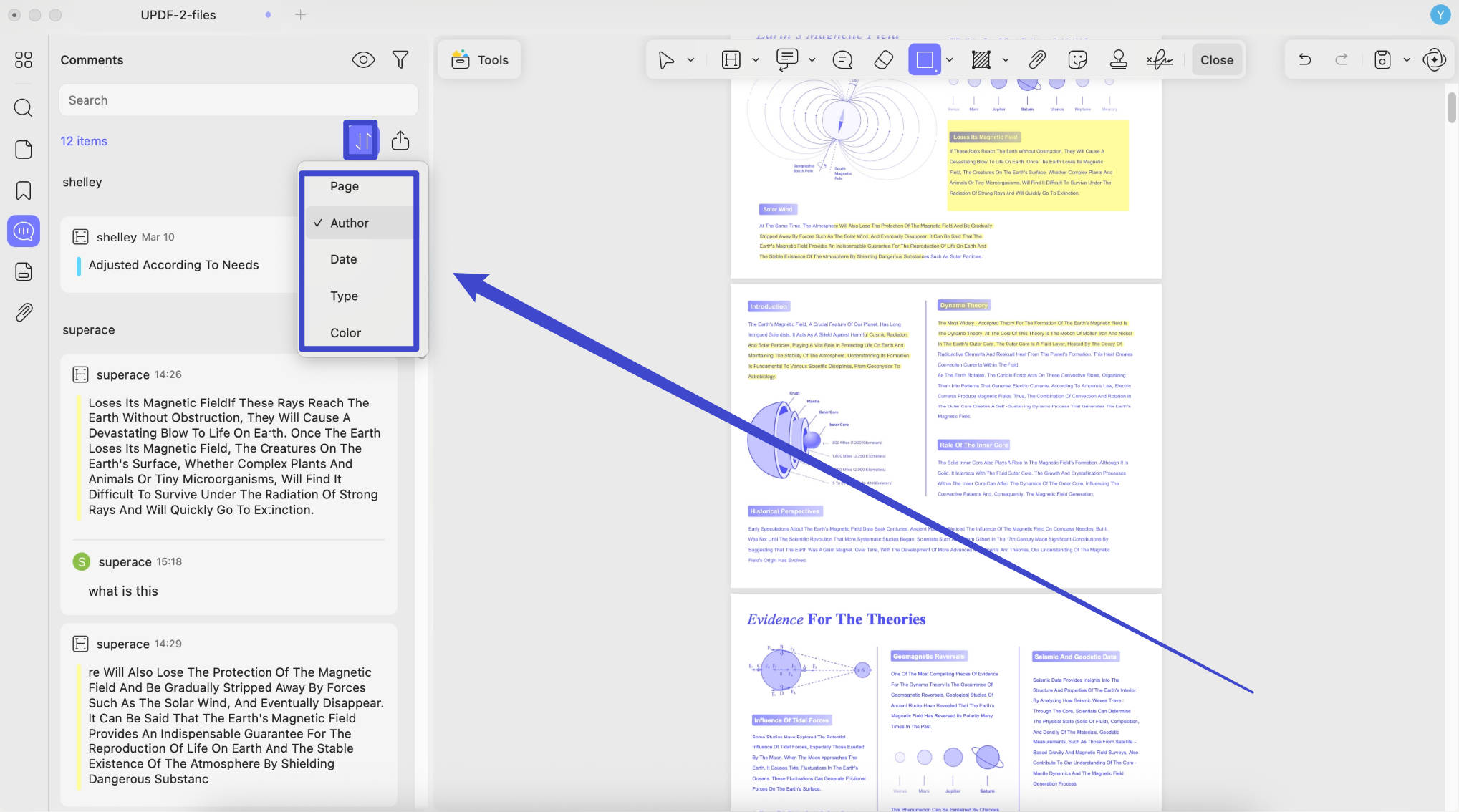Select the superace author group heading
This screenshot has height=812, width=1459.
89,330
